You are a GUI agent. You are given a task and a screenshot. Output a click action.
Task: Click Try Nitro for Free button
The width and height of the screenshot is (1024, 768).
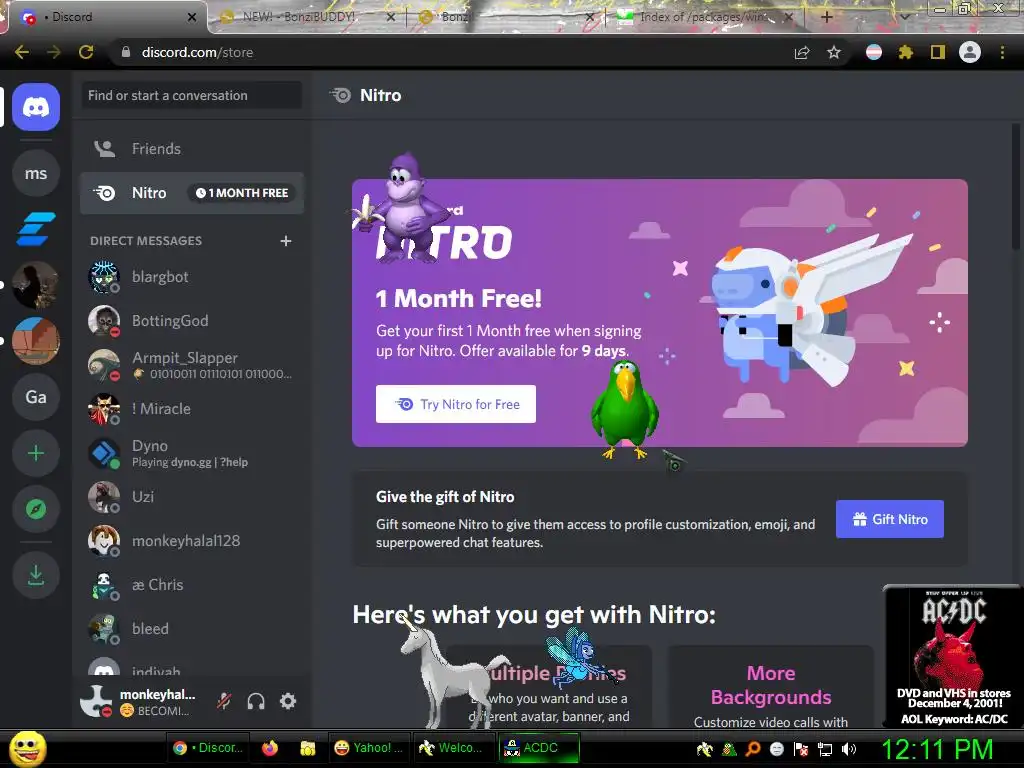point(456,404)
